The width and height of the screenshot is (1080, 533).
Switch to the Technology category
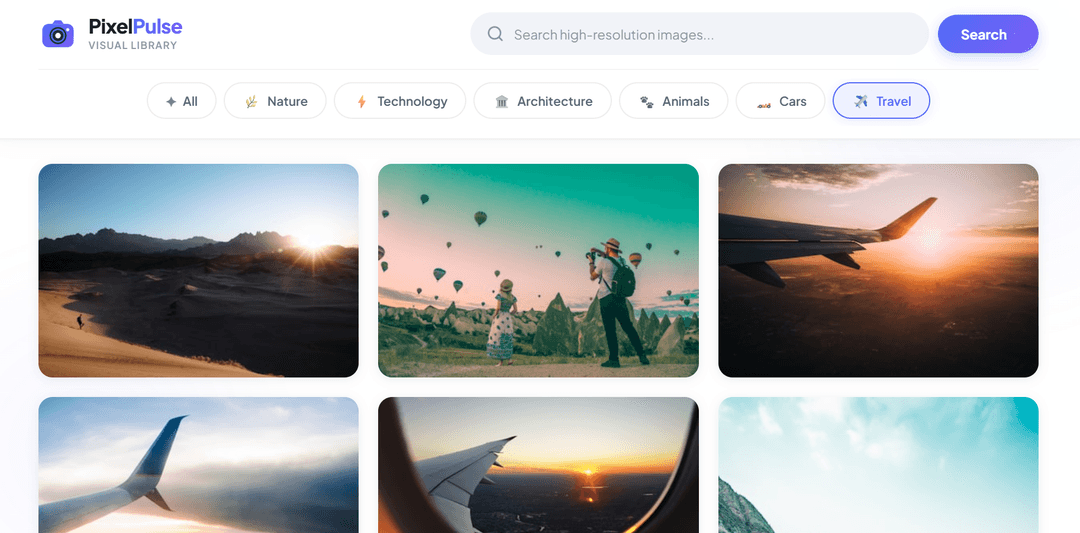coord(400,101)
